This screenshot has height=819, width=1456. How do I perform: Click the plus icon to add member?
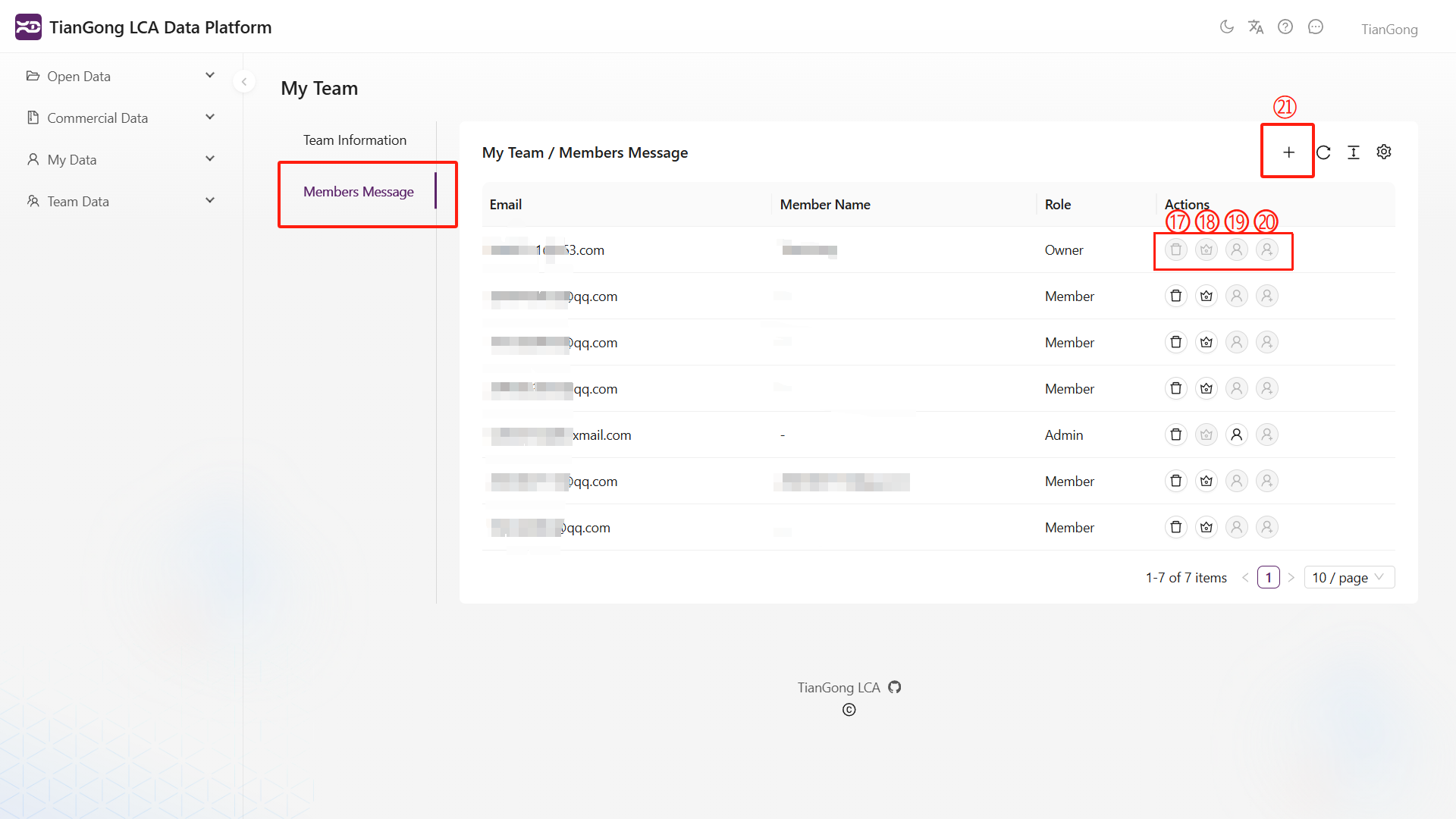coord(1288,152)
